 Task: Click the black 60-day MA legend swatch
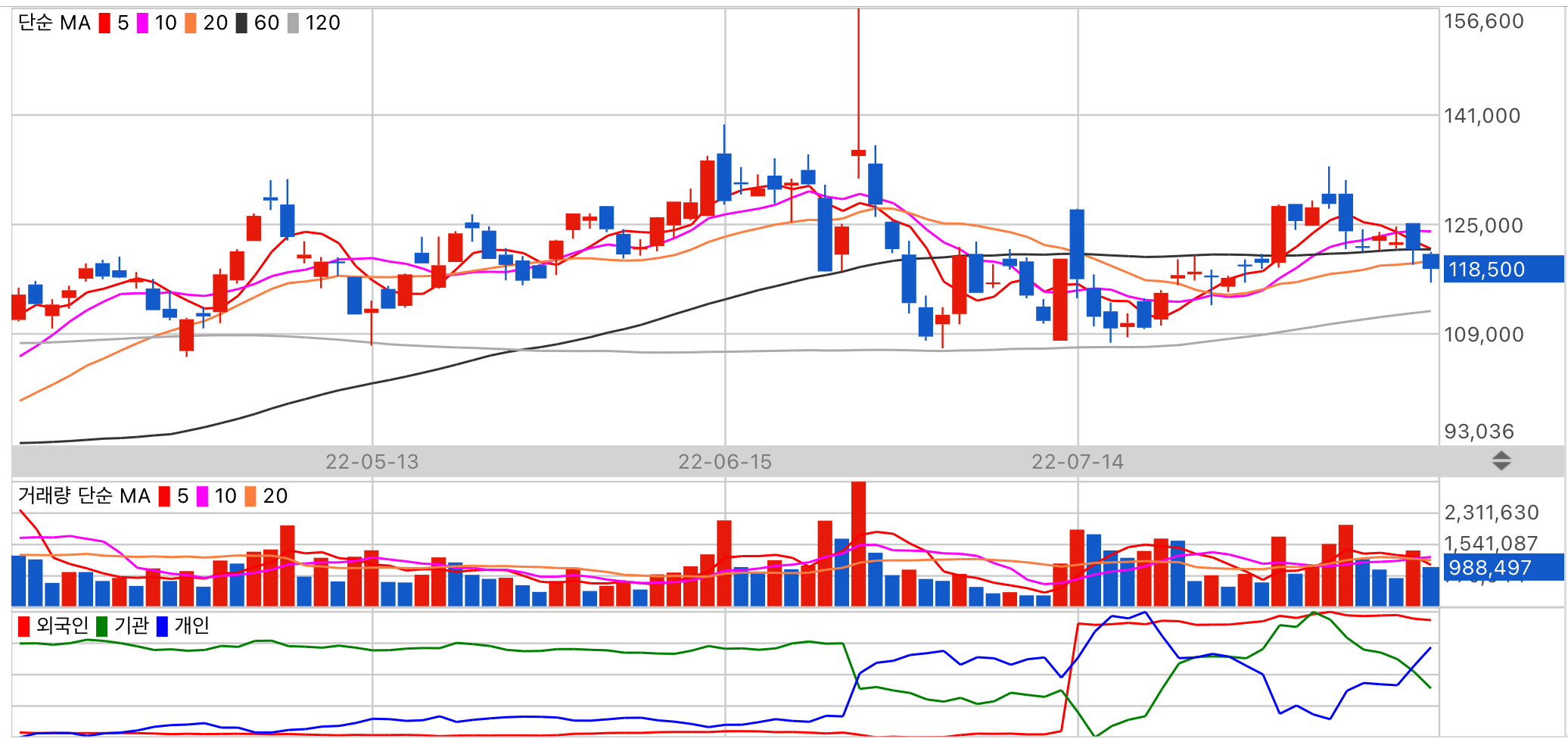(x=241, y=23)
